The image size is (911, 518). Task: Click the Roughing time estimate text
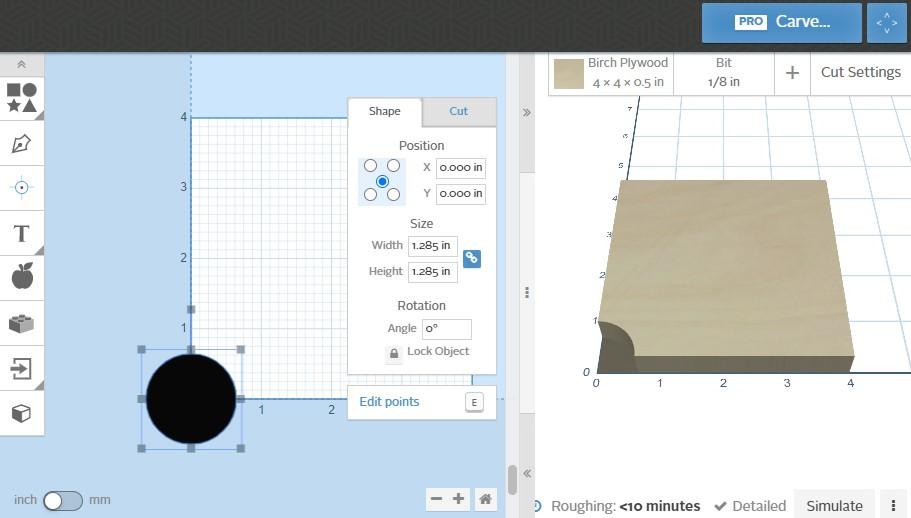[625, 506]
